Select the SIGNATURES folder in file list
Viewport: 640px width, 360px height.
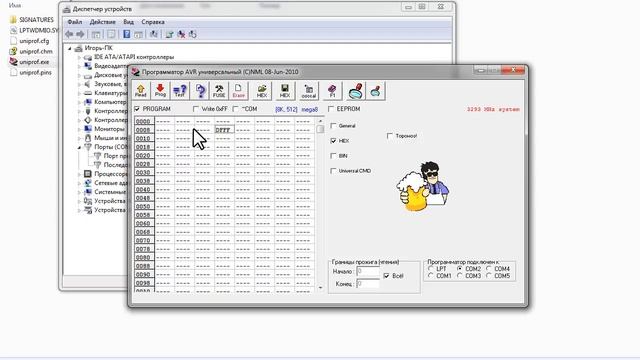(31, 20)
